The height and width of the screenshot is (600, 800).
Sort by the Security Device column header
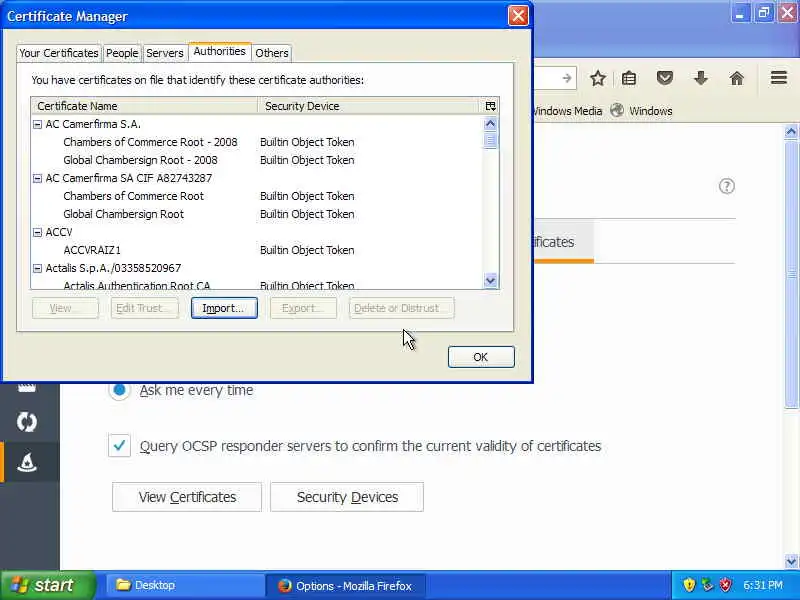(369, 106)
